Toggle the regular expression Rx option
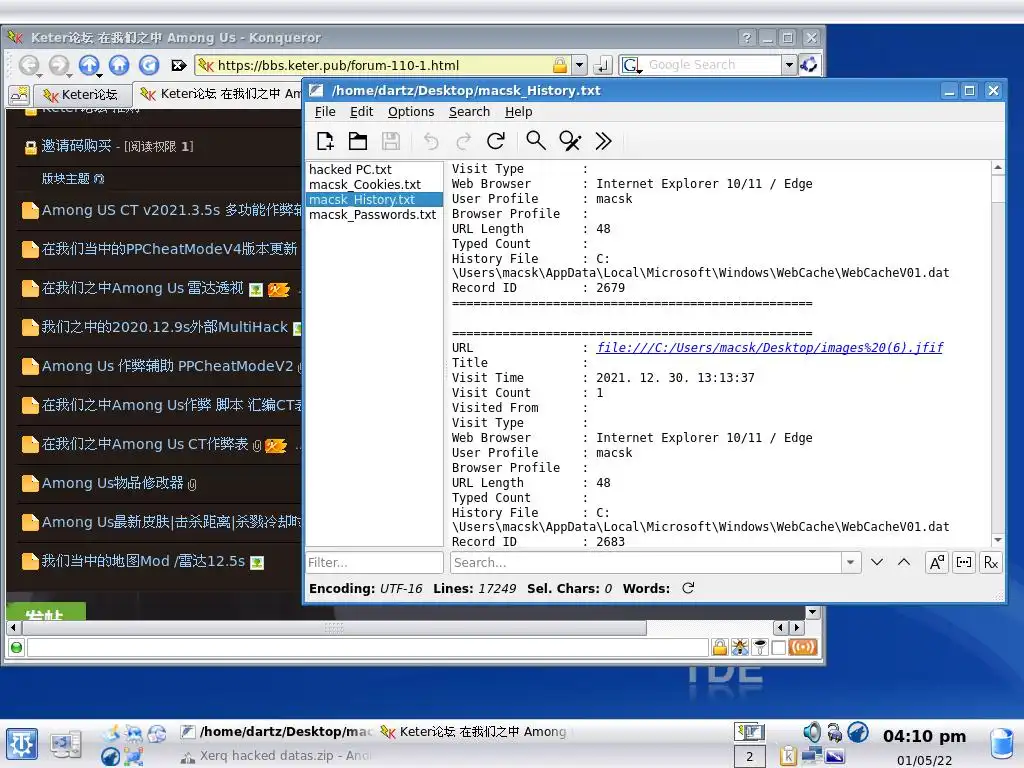 pos(991,562)
